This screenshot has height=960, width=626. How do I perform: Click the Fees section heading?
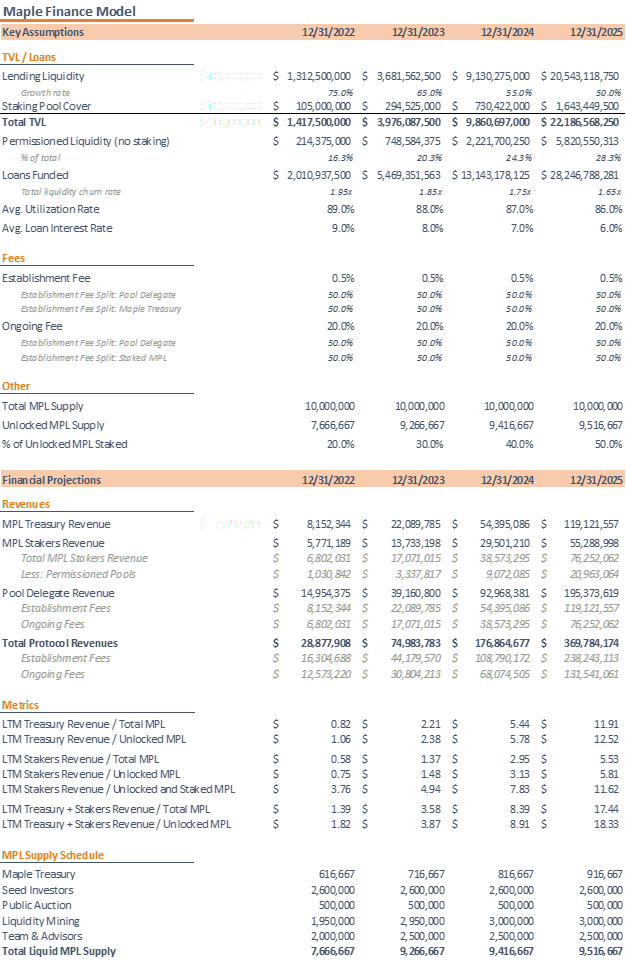(x=13, y=258)
